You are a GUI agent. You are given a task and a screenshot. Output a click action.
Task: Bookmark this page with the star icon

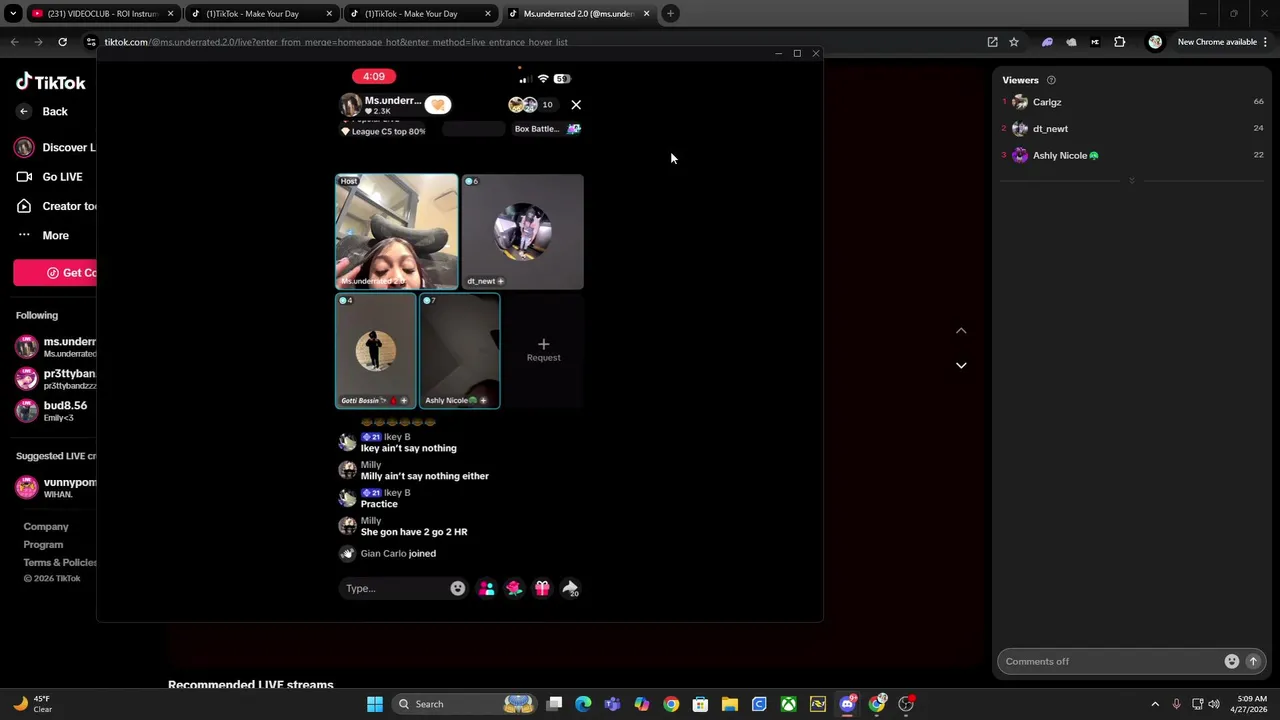tap(1014, 42)
